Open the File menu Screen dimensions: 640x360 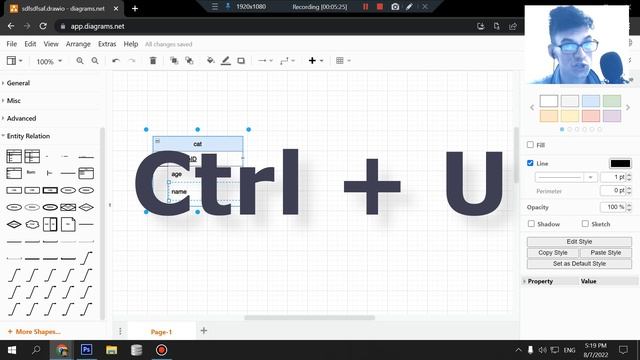tap(11, 44)
